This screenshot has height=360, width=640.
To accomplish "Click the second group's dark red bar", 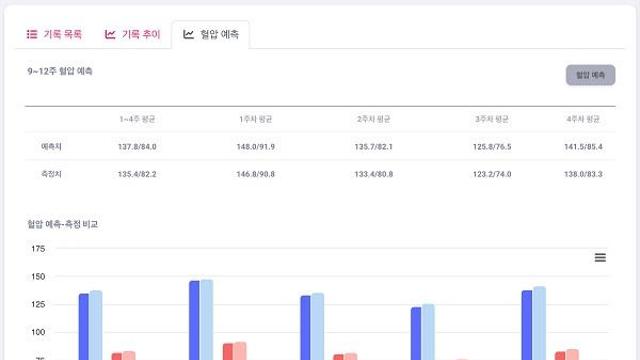I will 228,351.
